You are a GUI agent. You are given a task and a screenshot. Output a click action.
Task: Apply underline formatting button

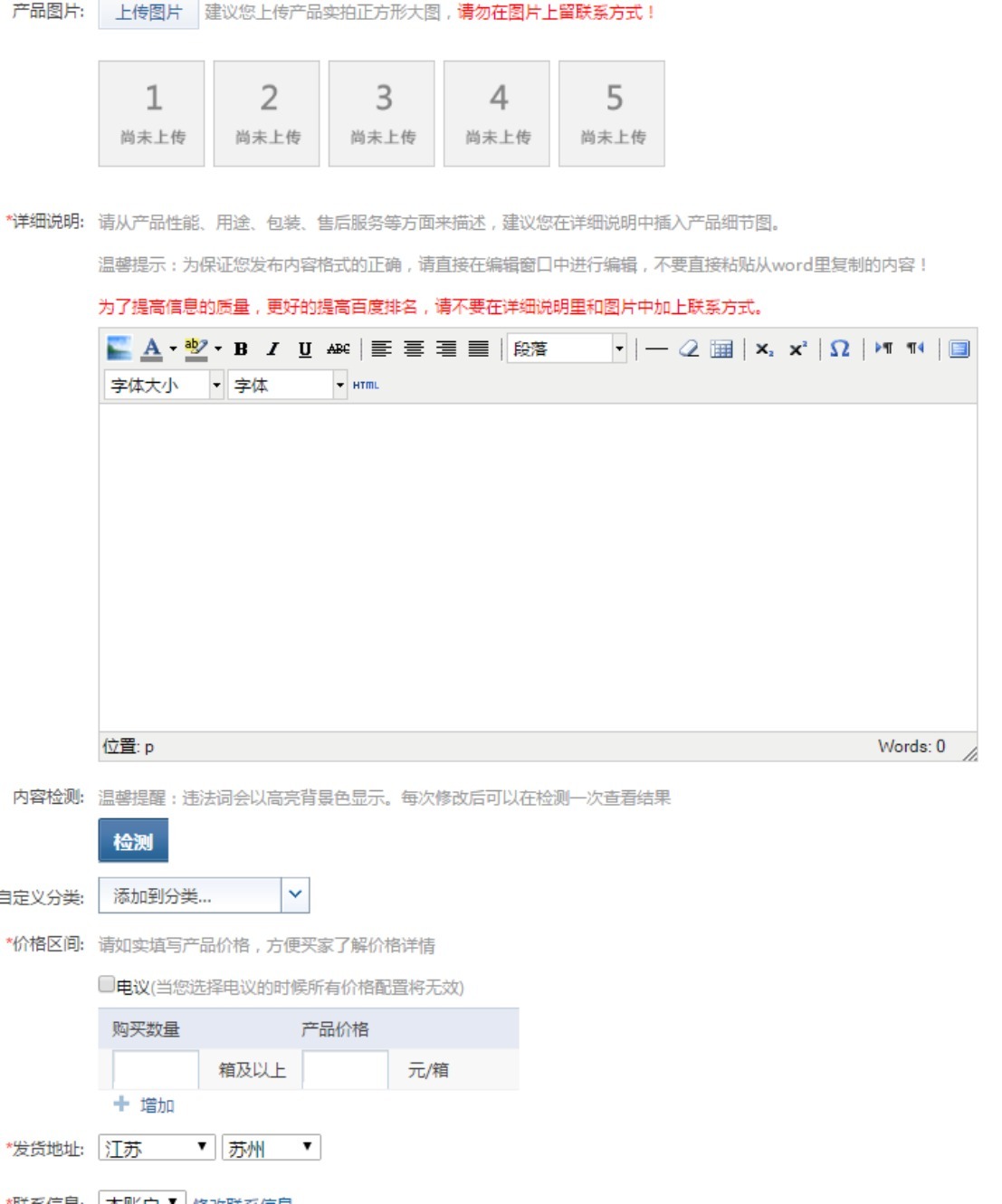pyautogui.click(x=305, y=349)
